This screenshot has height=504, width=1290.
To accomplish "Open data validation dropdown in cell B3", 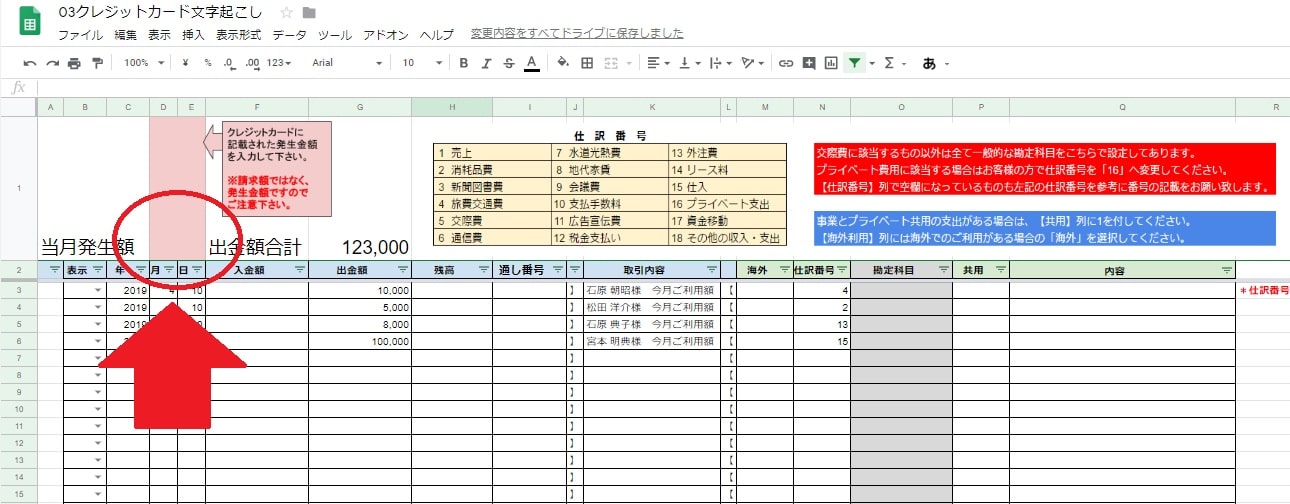I will pos(98,290).
